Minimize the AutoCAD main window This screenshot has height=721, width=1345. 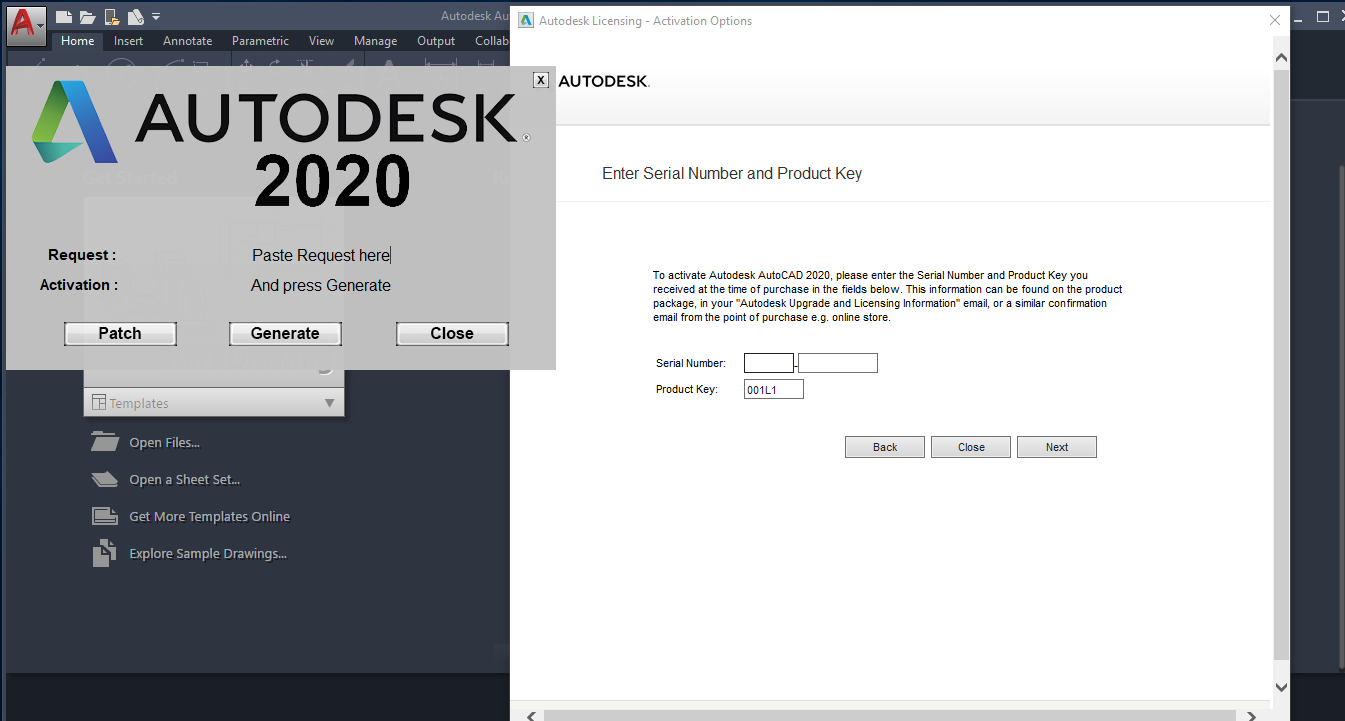coord(1298,17)
